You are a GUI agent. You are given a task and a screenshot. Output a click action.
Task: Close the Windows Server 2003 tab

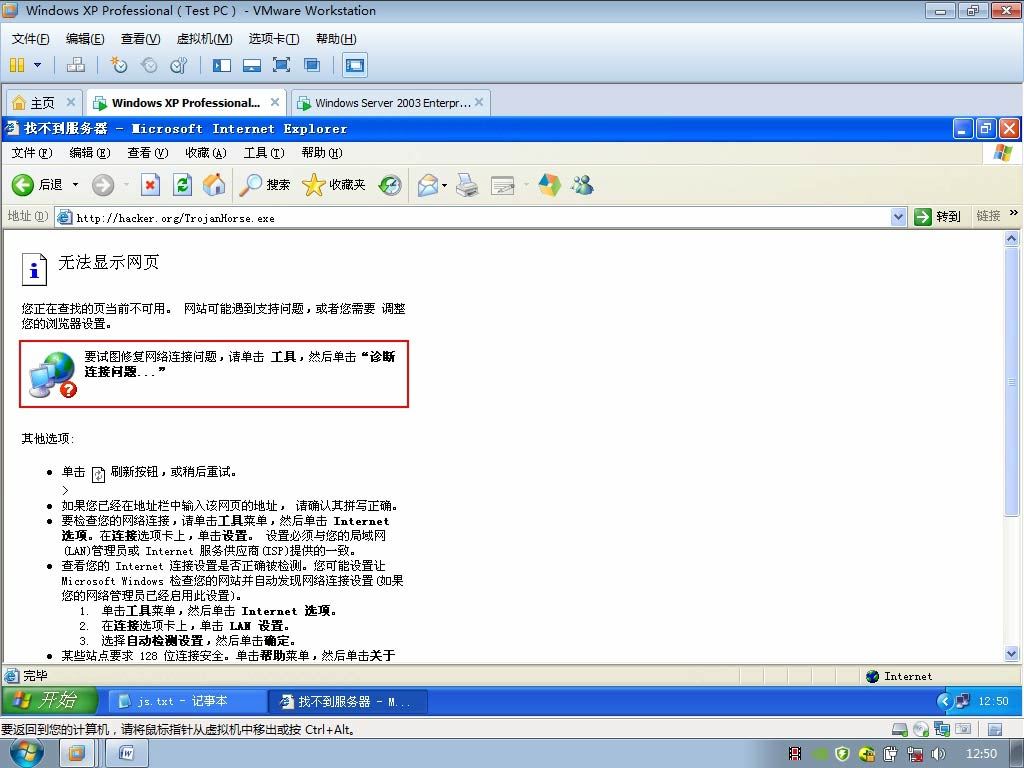point(479,102)
